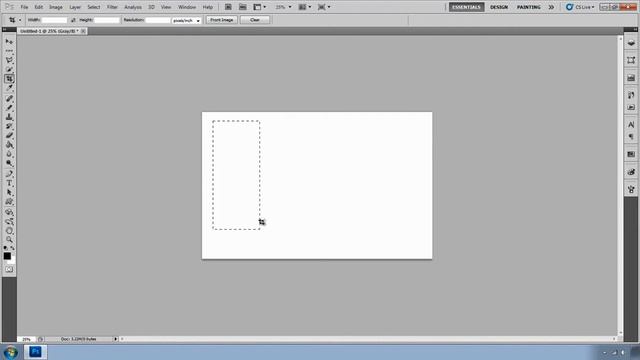Click the white background color swatch

13,261
